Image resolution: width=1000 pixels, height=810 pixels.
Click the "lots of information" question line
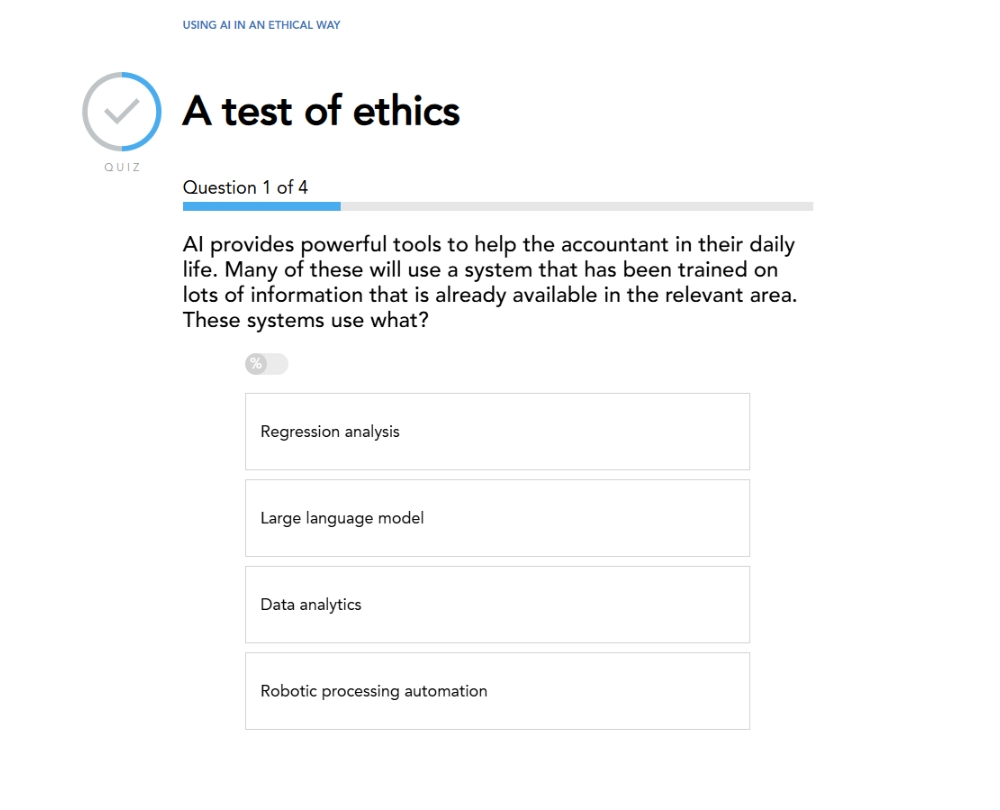[x=489, y=296]
